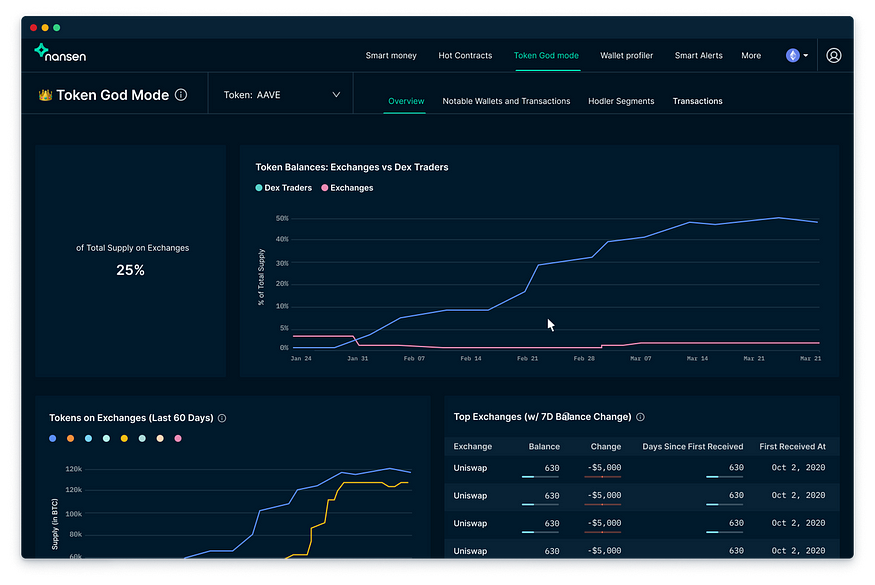Click info icon next to Tokens on Exchanges
Viewport: 875px width, 585px height.
[222, 419]
